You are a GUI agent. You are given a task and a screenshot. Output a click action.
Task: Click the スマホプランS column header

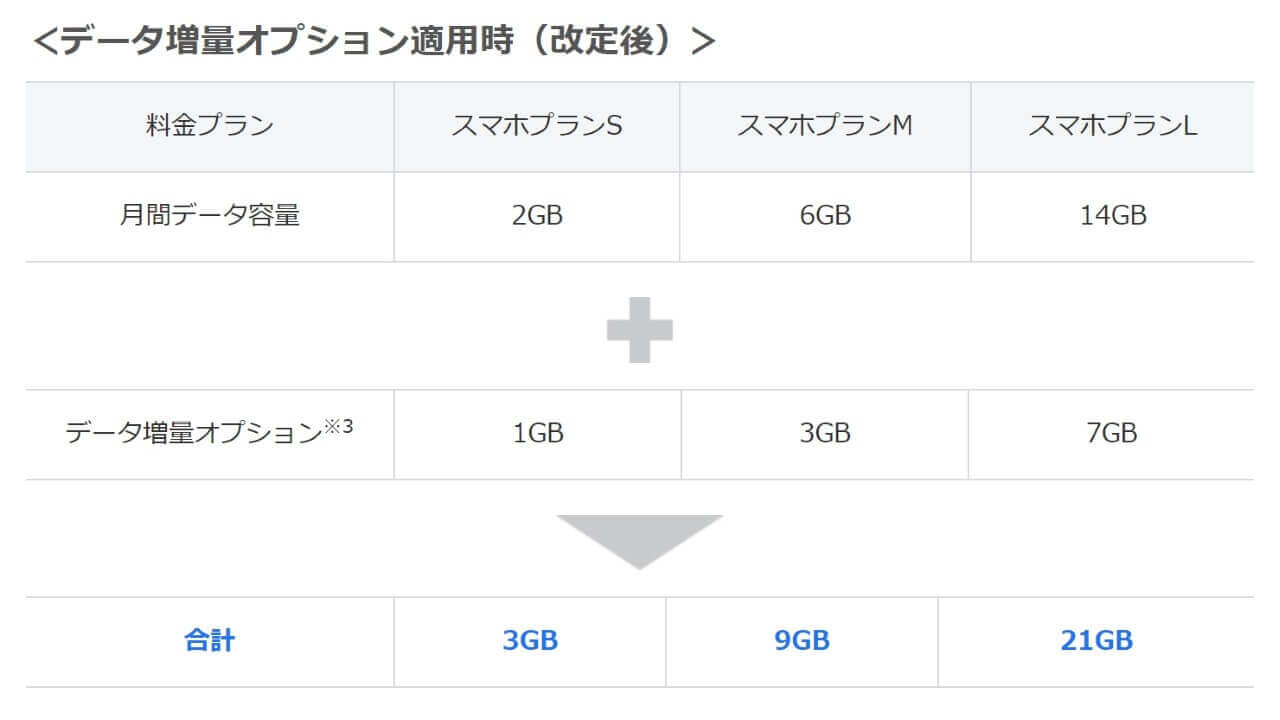537,127
